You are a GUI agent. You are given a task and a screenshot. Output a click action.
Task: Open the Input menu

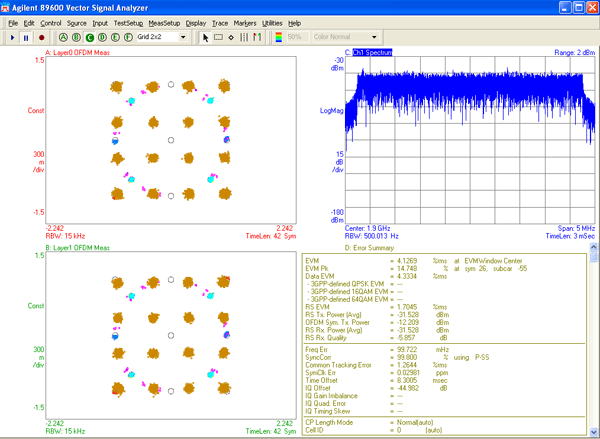click(x=100, y=23)
